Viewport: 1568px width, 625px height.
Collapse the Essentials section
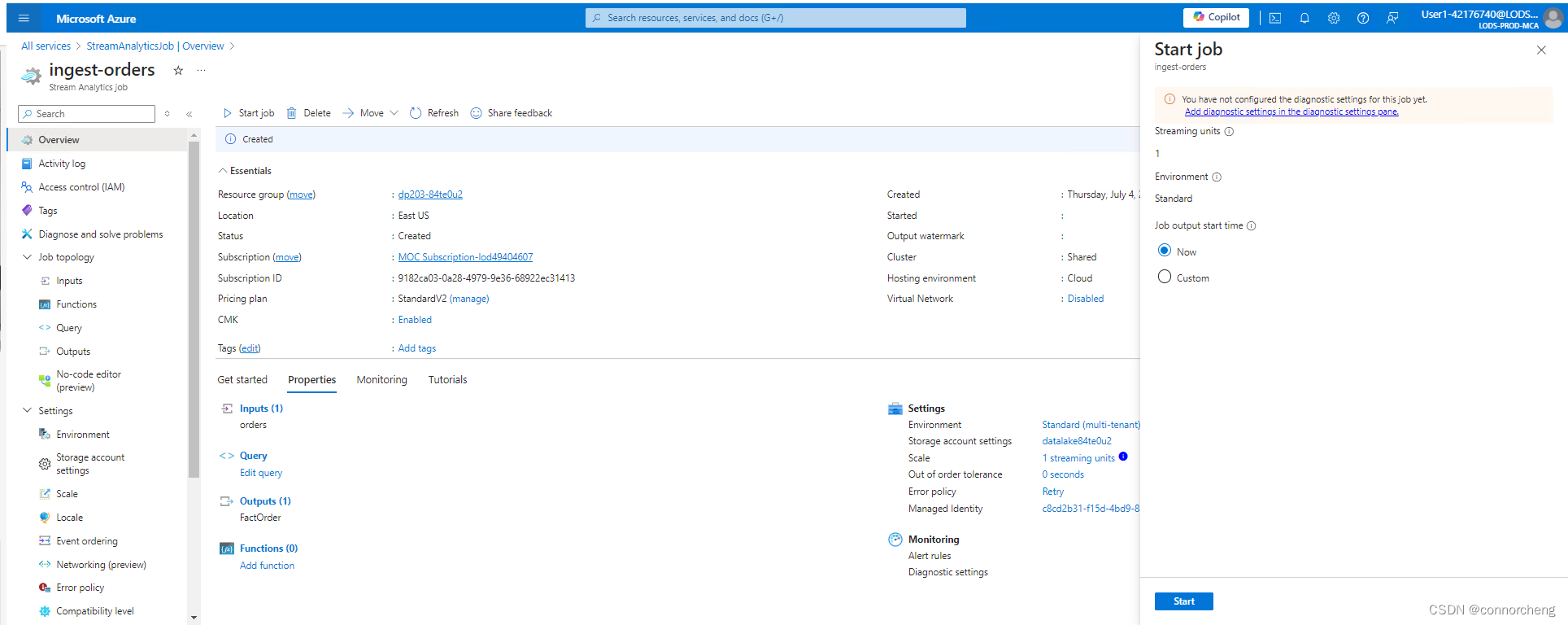(223, 171)
